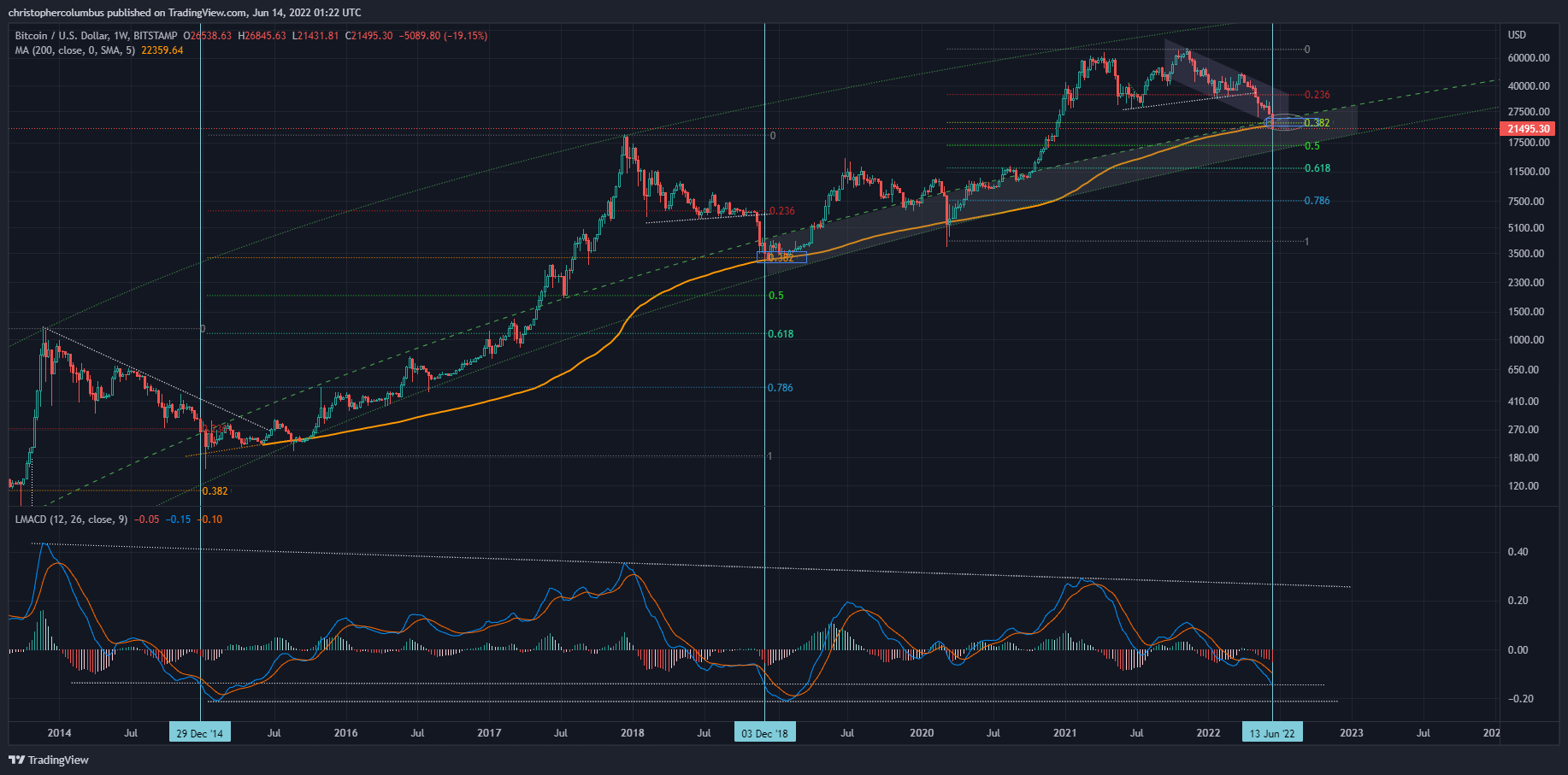Select the low value L21431.81
The image size is (1568, 775).
pos(315,36)
